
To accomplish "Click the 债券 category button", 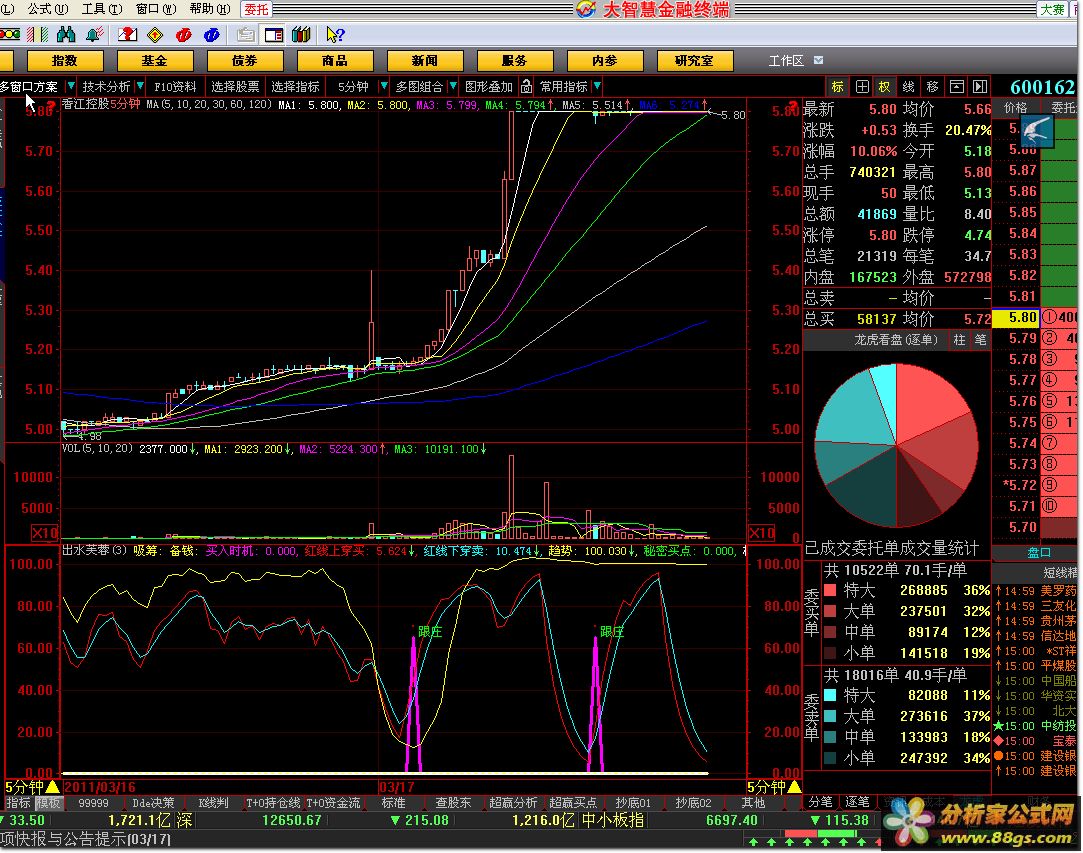I will 245,61.
